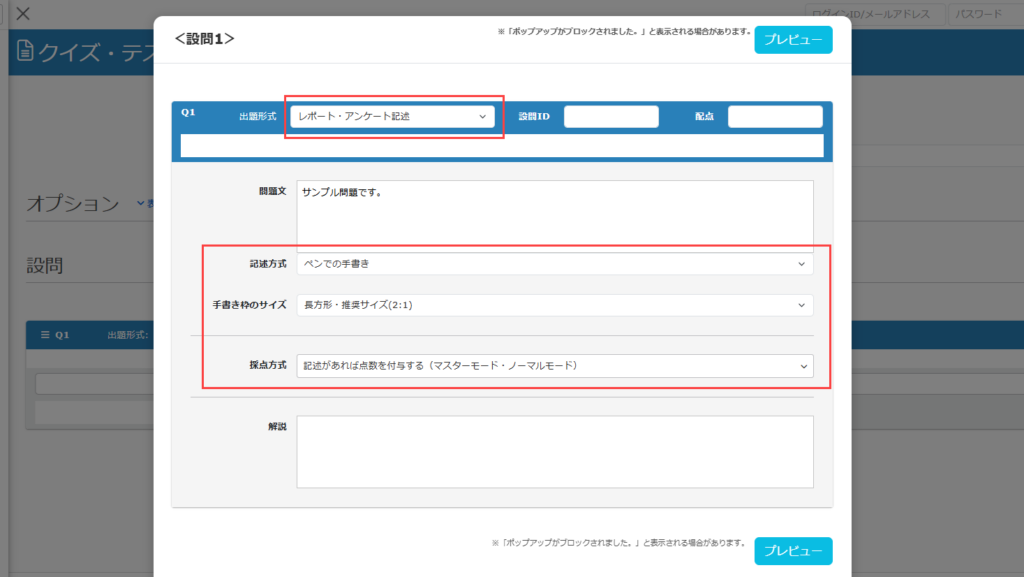Click the first input row under background Q1
The image size is (1024, 577).
coord(95,384)
